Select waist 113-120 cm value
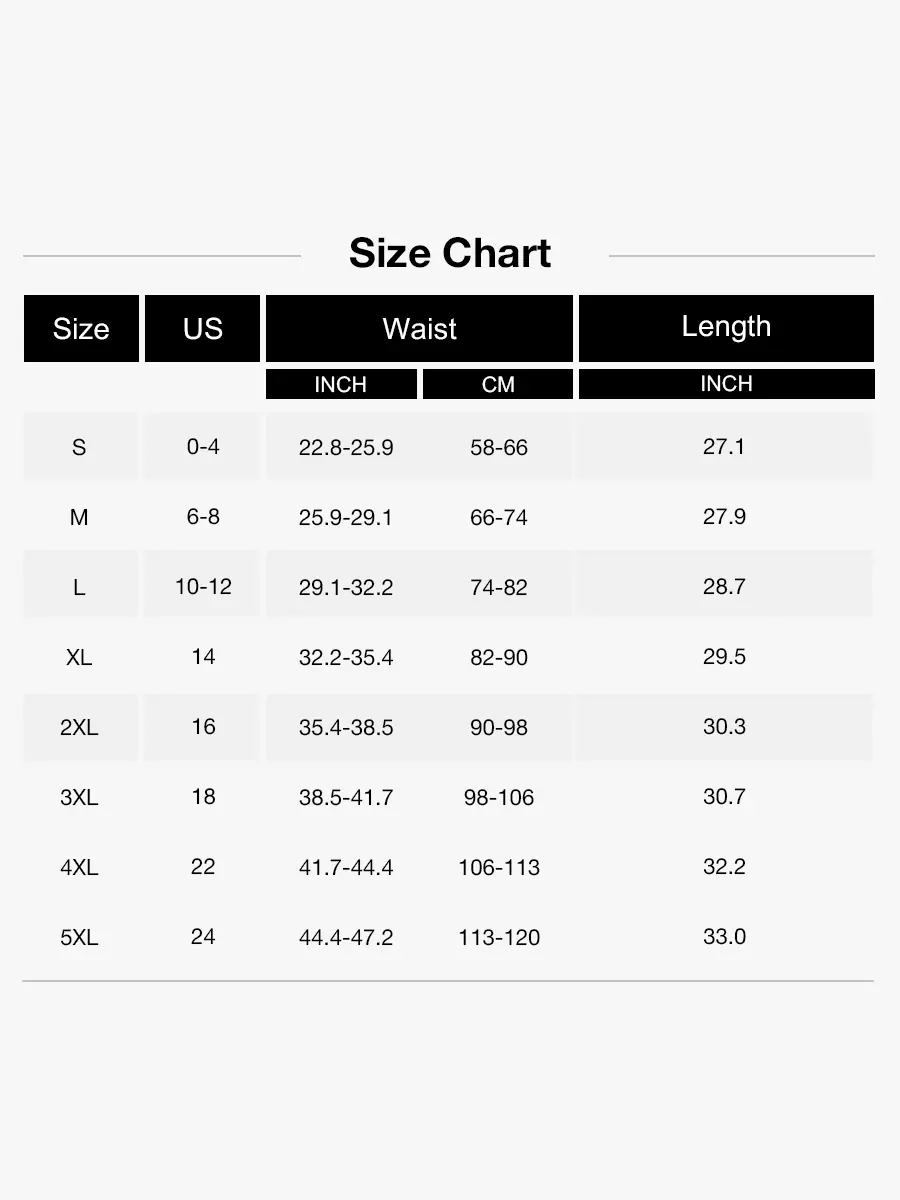This screenshot has height=1200, width=900. [x=499, y=937]
